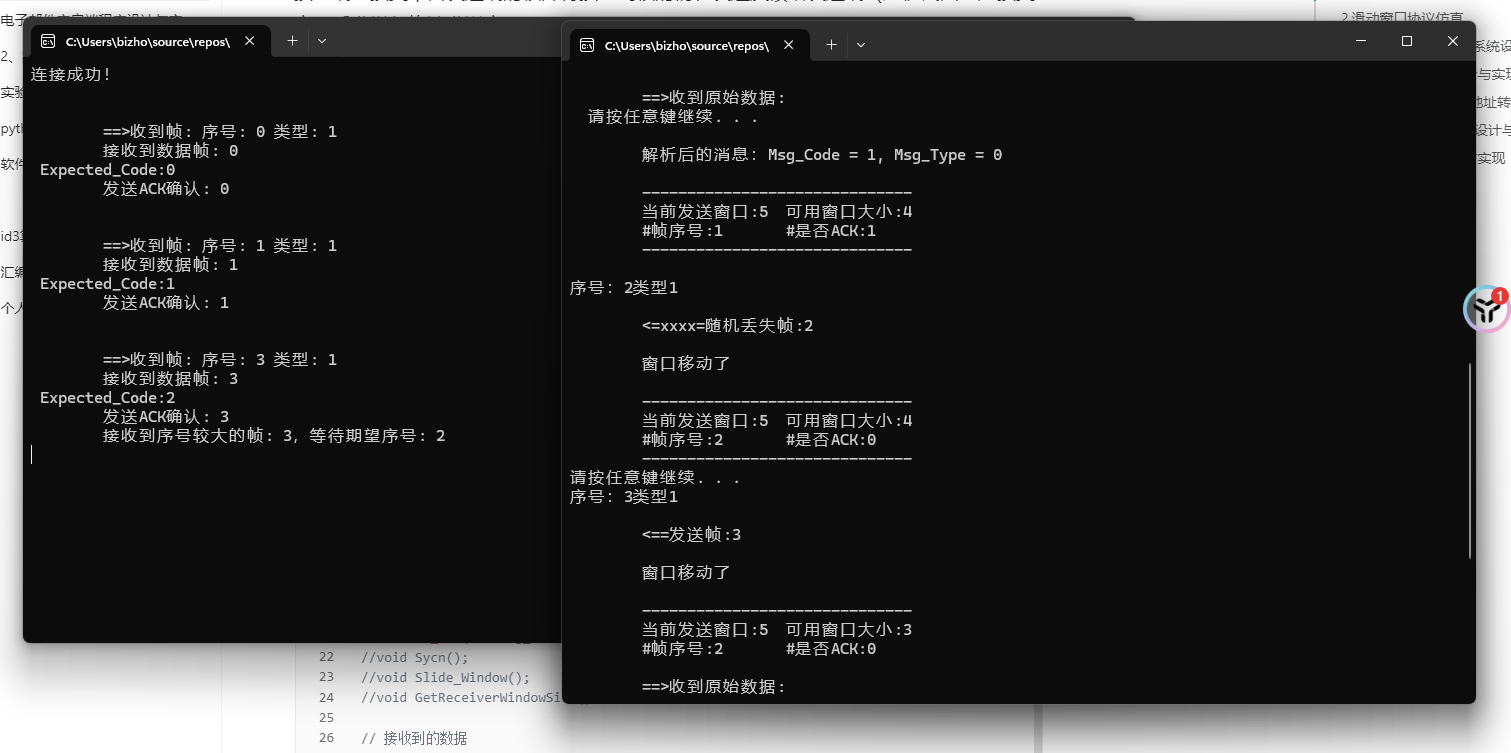Click the "Expected_Code:2" output line
This screenshot has height=753, width=1511.
click(x=107, y=397)
